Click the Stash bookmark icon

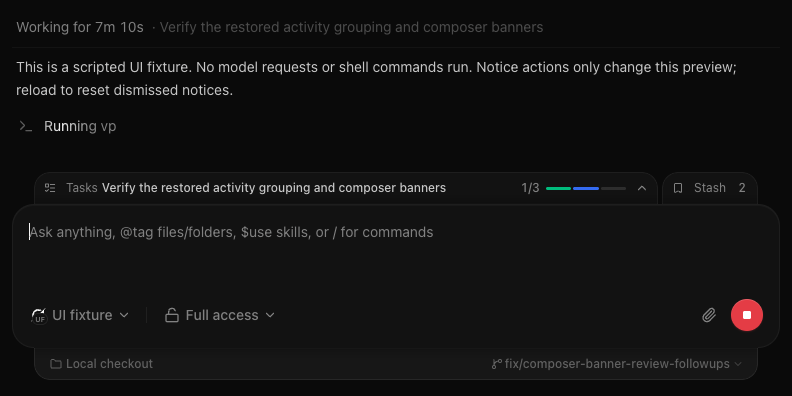(678, 188)
